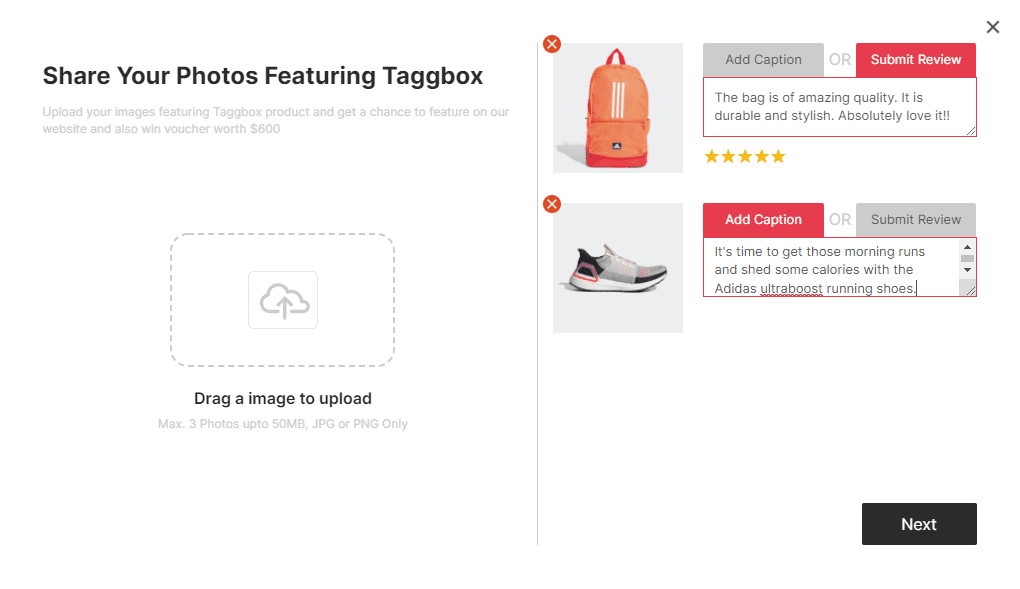Image resolution: width=1020 pixels, height=589 pixels.
Task: Remove the running shoe photo
Action: 552,204
